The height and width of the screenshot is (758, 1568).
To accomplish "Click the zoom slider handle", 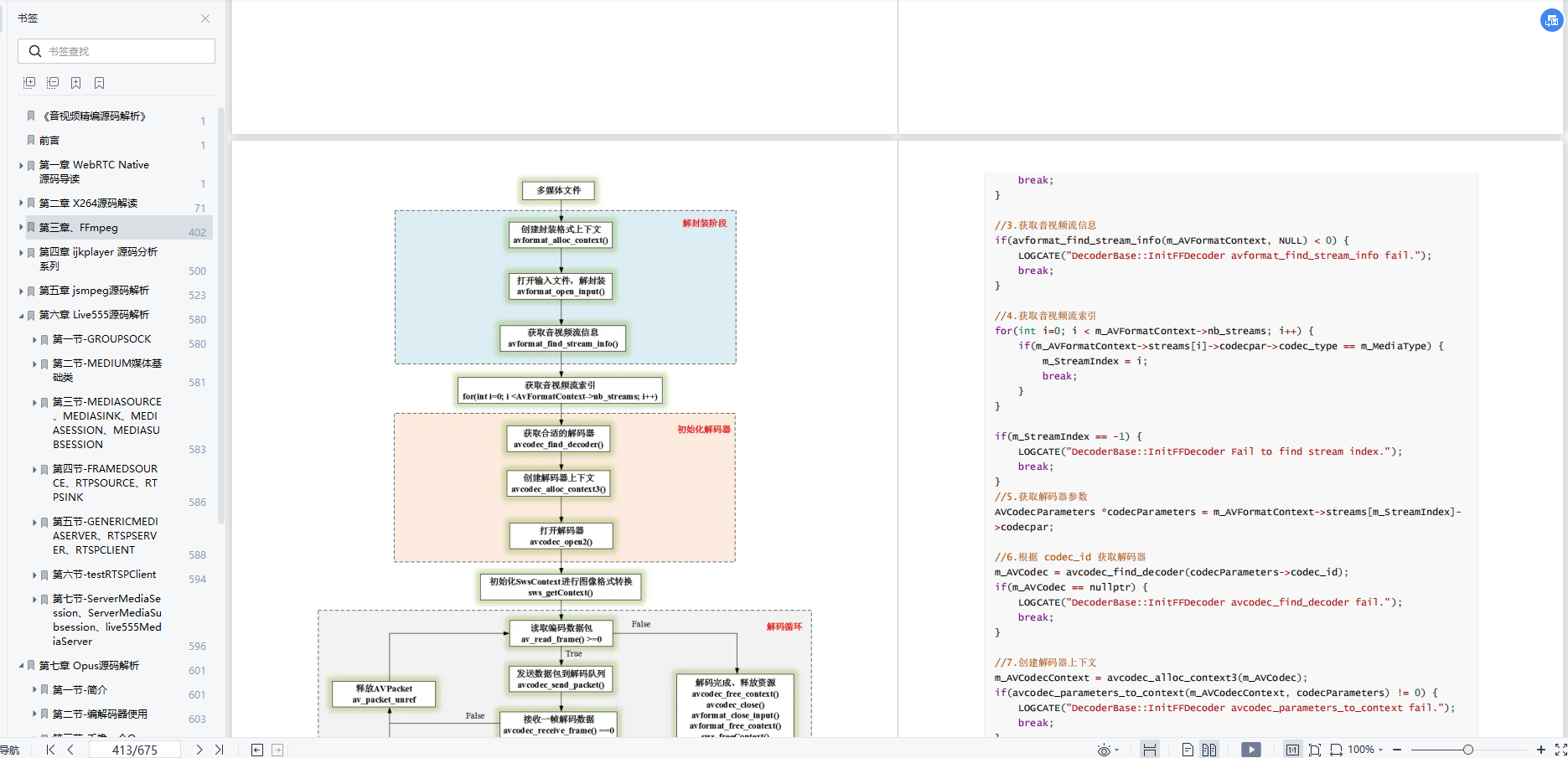I will (x=1467, y=750).
